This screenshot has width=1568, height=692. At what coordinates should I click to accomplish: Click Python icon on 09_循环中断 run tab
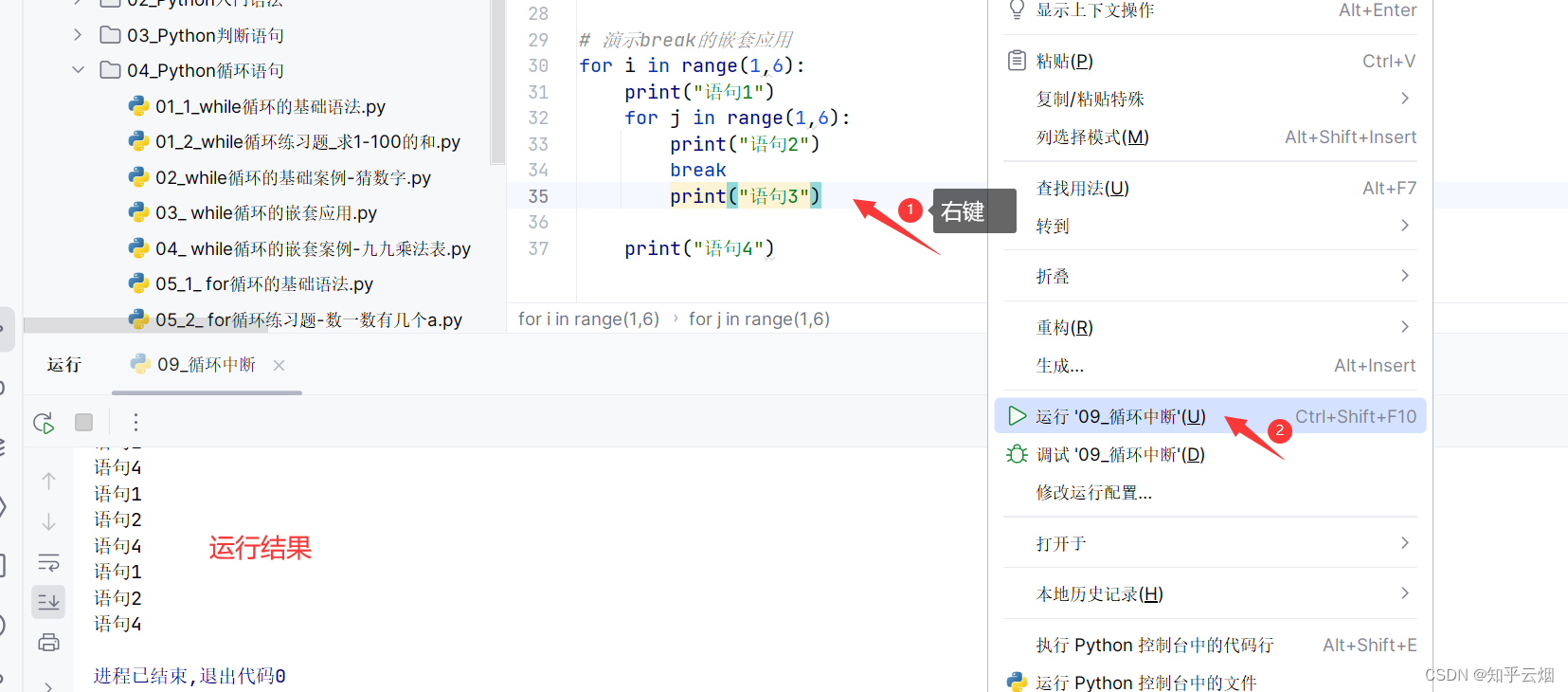(140, 364)
